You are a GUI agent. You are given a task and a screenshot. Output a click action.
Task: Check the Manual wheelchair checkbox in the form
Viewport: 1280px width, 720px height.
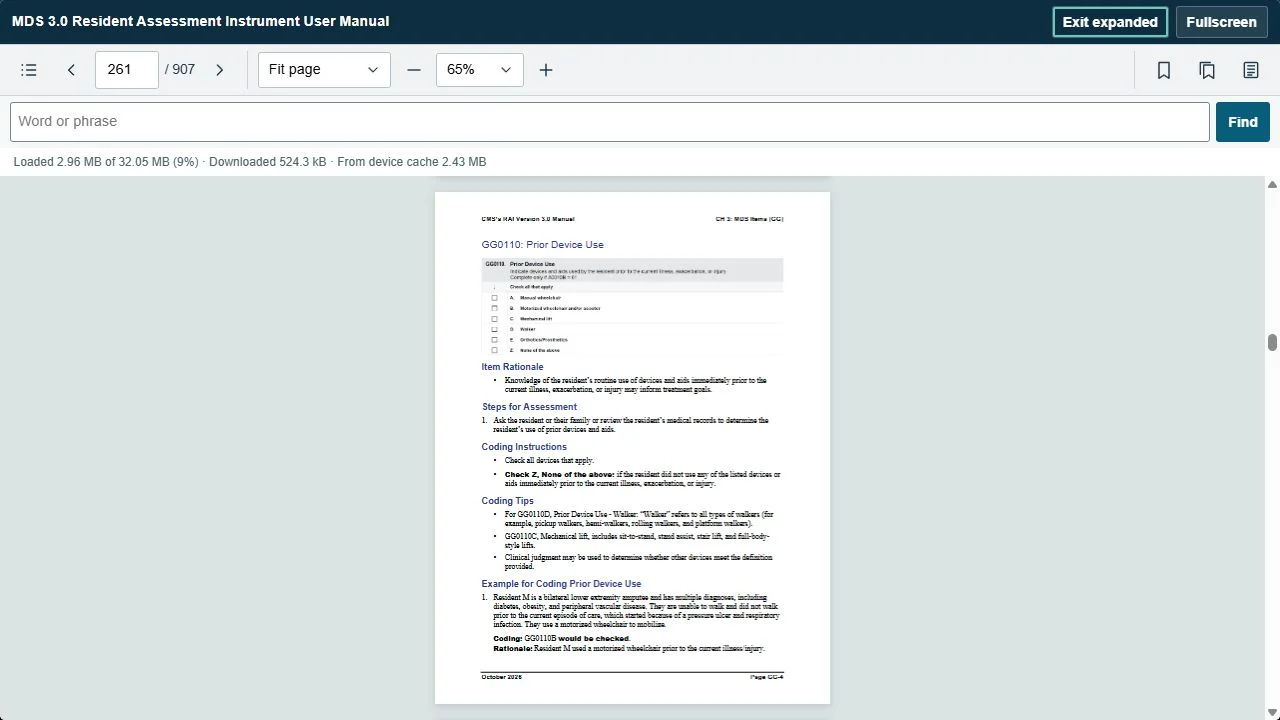pos(494,298)
